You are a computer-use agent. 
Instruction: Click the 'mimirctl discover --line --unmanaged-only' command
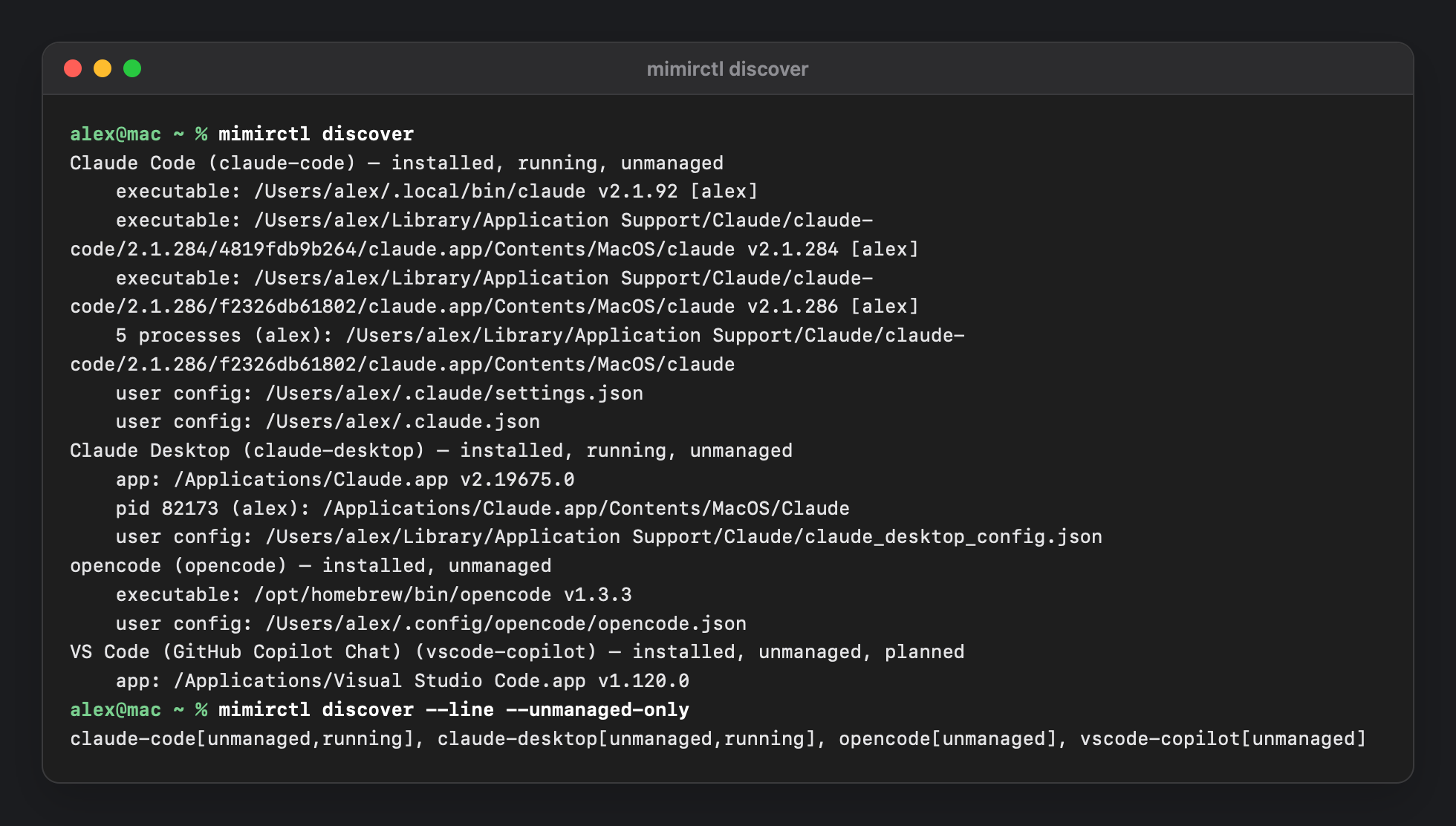tap(454, 710)
